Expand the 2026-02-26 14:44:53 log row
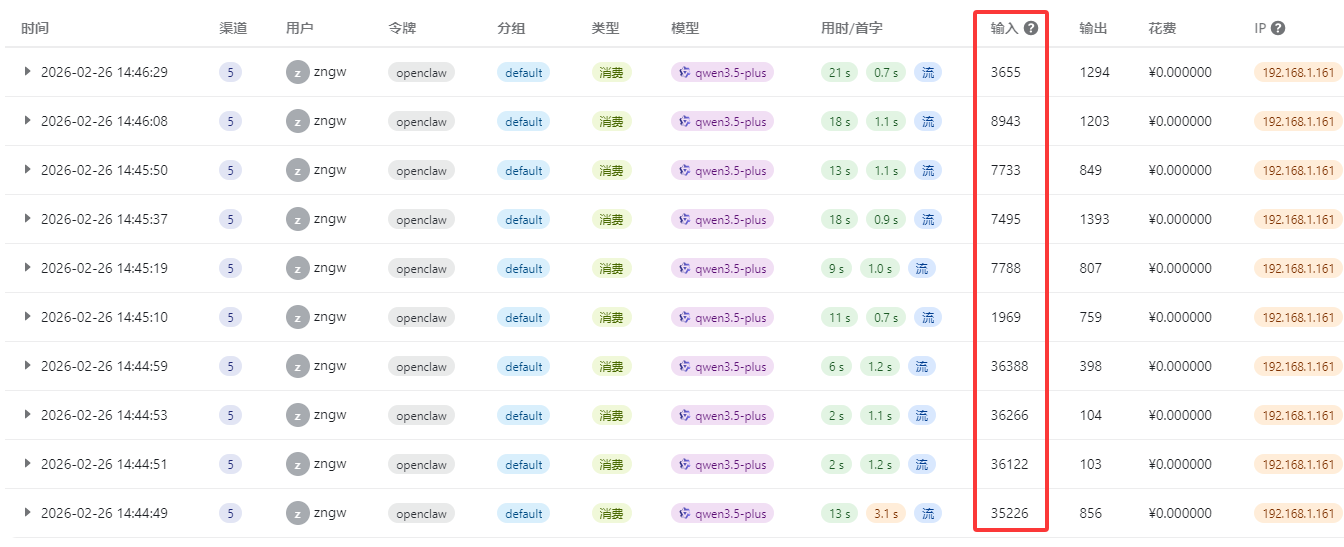Viewport: 1344px width, 547px height. pyautogui.click(x=28, y=415)
